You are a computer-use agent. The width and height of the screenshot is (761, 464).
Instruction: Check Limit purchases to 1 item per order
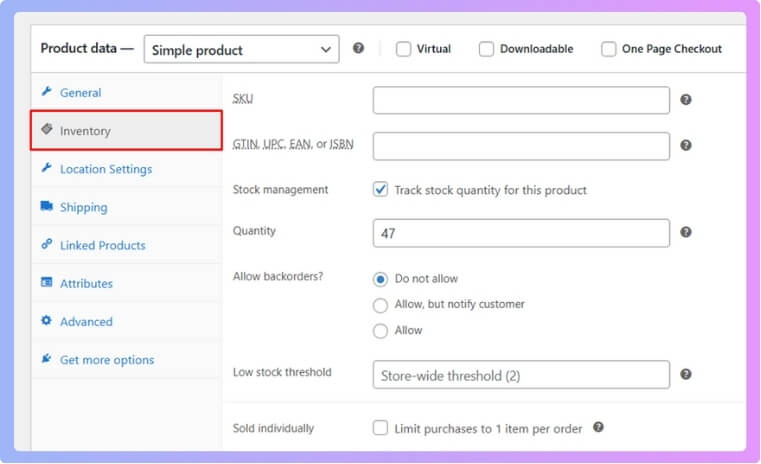(x=380, y=428)
